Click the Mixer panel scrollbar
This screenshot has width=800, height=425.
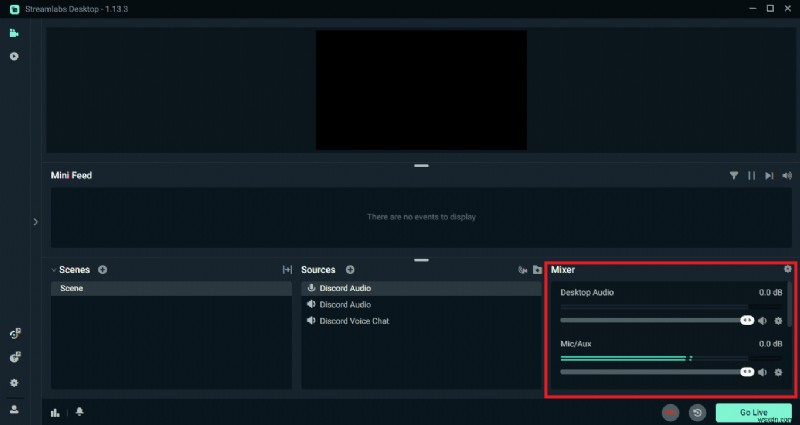pyautogui.click(x=790, y=304)
